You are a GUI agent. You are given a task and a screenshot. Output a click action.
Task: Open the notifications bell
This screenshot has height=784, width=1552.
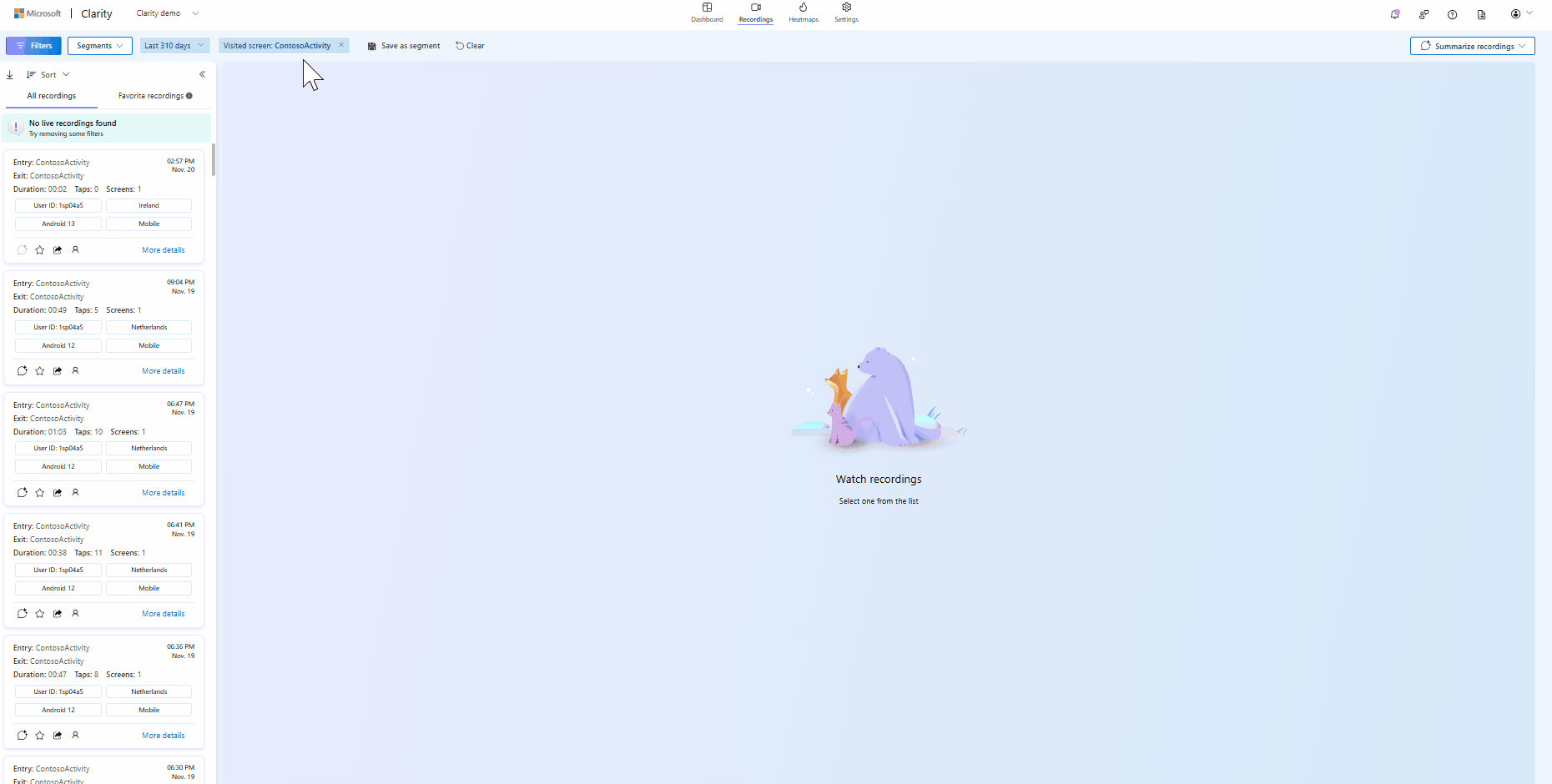(x=1394, y=14)
